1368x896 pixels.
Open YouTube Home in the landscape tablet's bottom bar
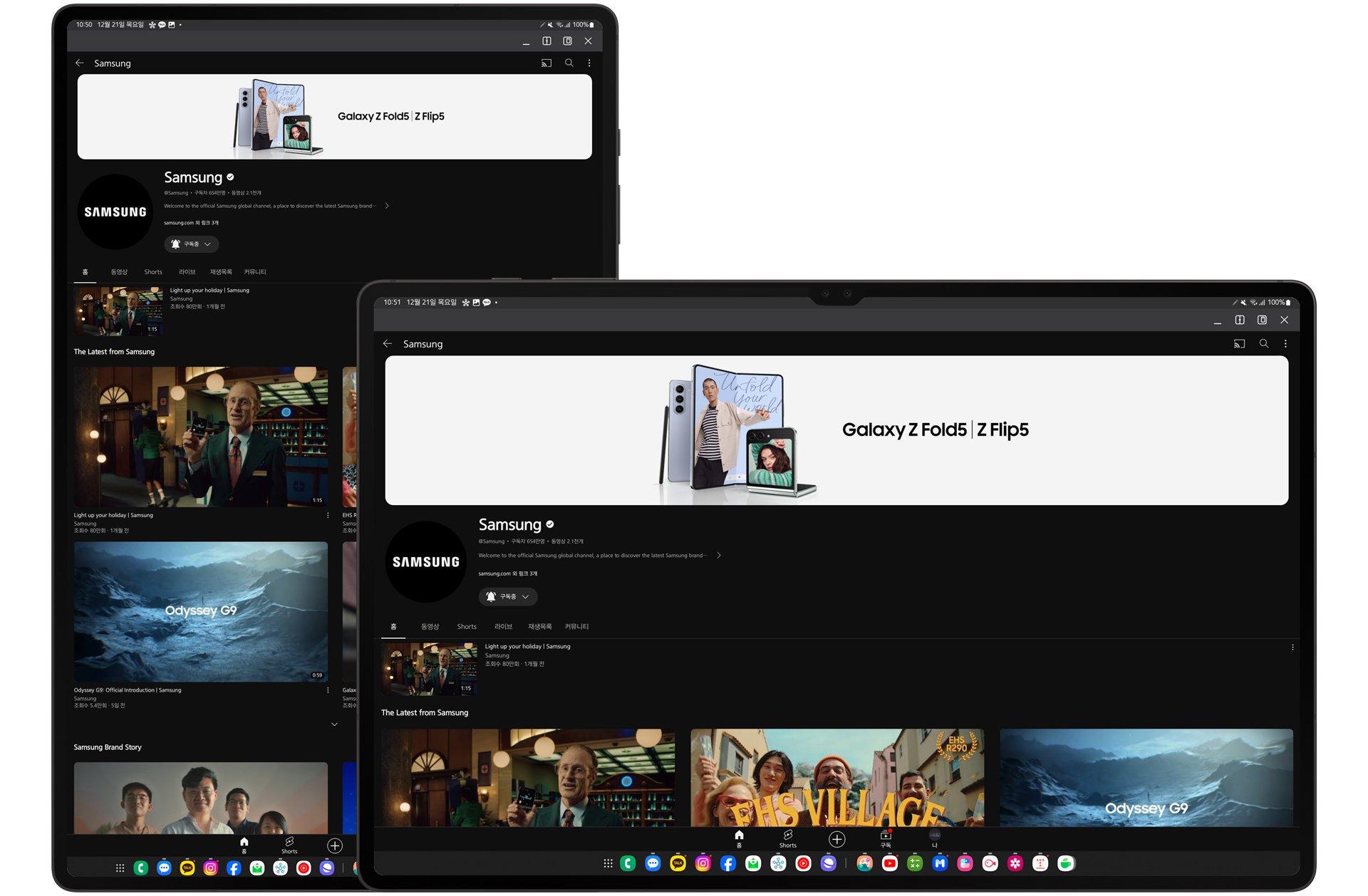click(x=739, y=839)
